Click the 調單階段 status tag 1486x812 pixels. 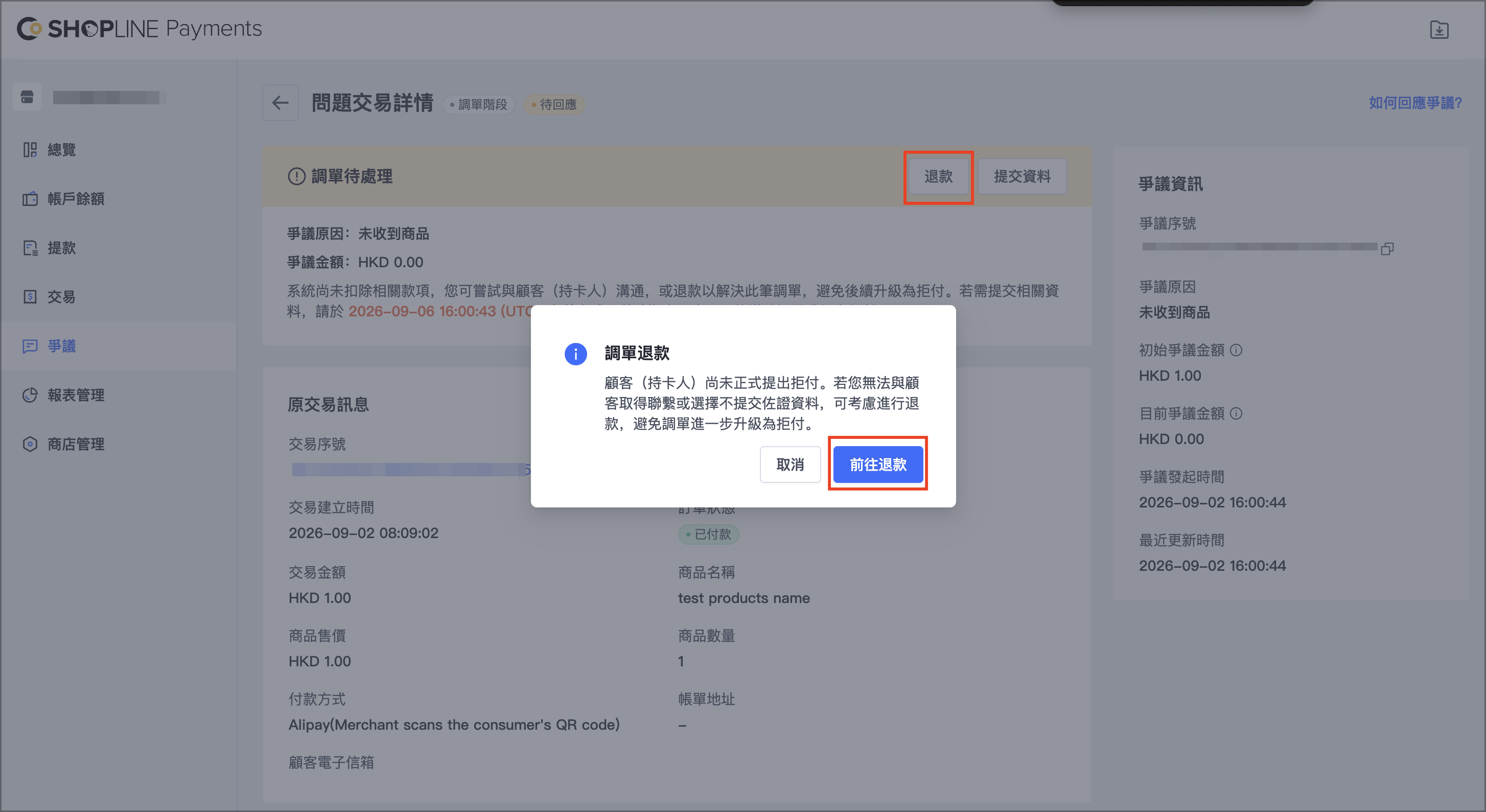(479, 104)
